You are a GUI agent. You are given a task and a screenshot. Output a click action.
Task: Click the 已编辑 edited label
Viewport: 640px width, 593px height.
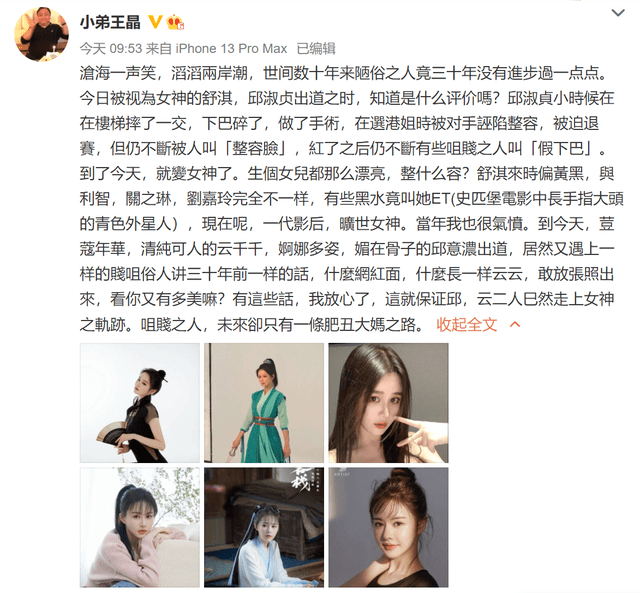click(x=316, y=49)
